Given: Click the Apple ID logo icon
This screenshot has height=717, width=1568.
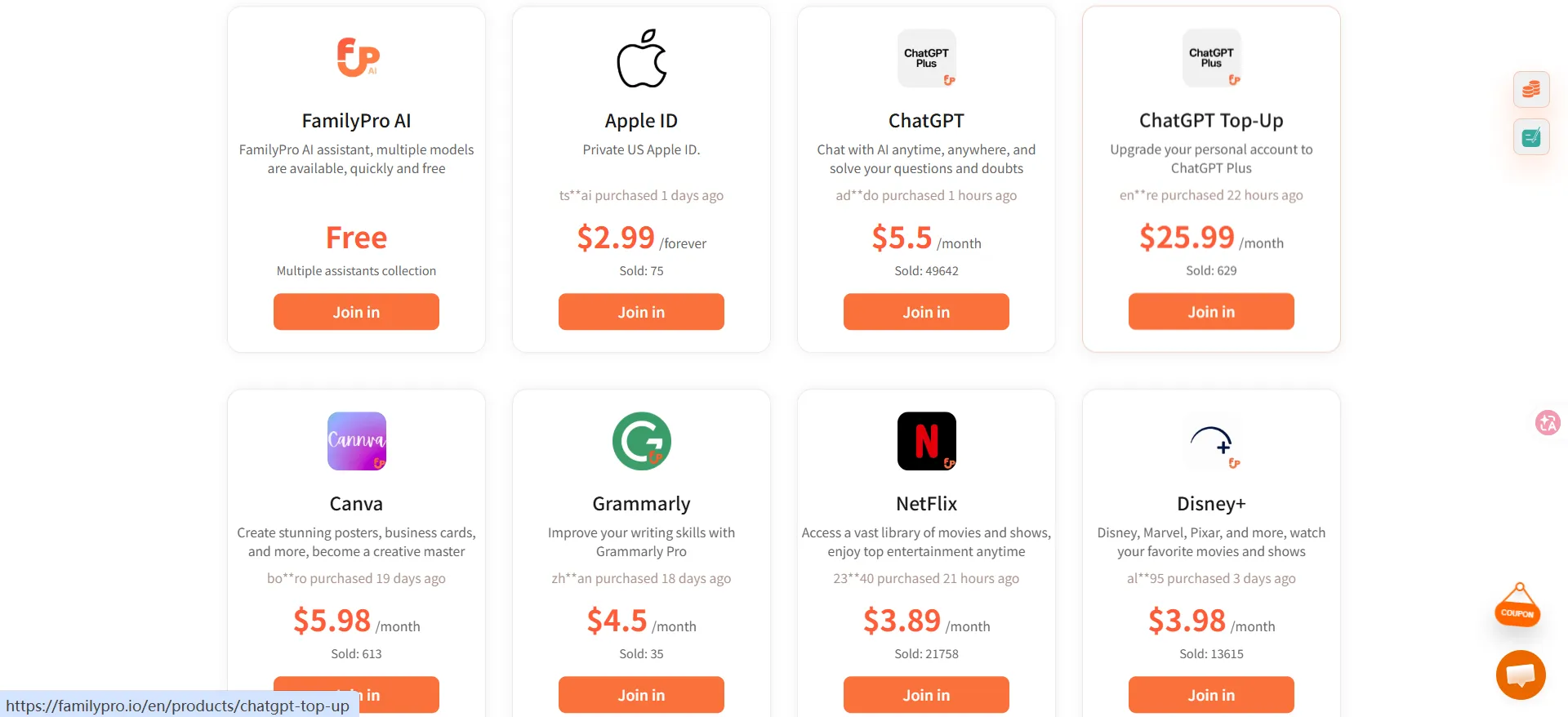Looking at the screenshot, I should 642,58.
